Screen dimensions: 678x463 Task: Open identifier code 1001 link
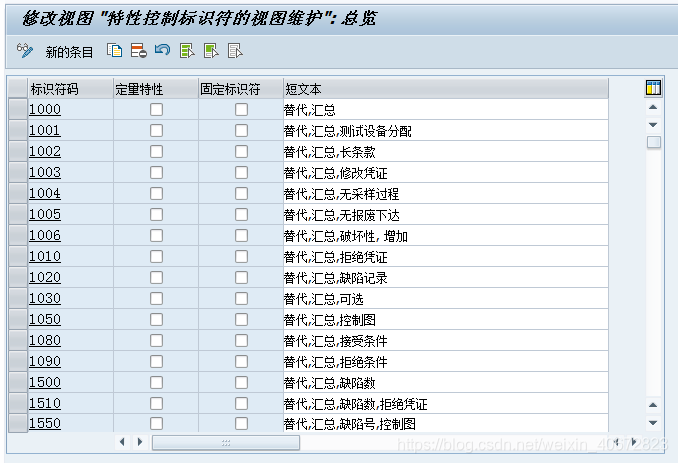point(45,131)
